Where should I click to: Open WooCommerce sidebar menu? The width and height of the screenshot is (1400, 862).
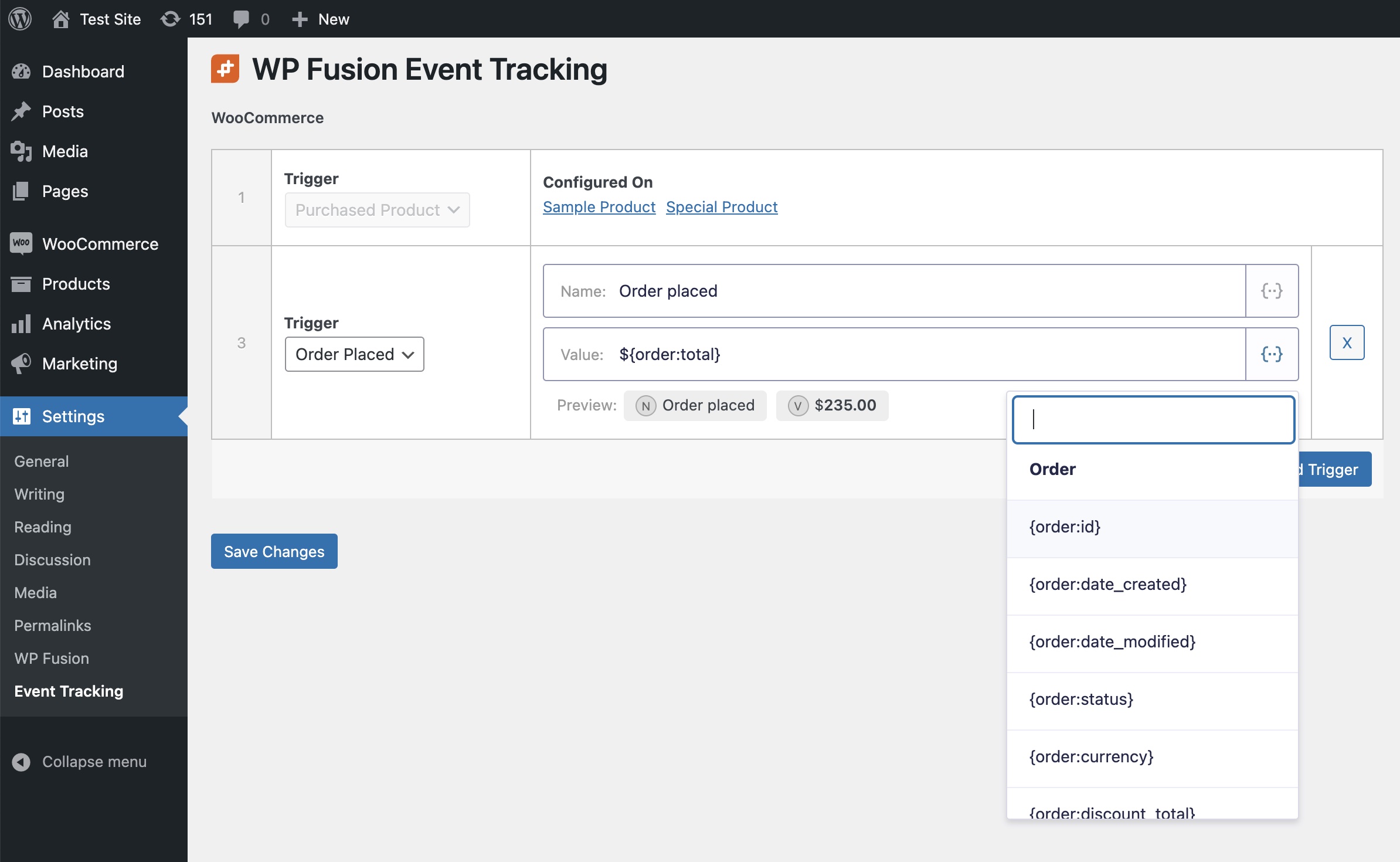coord(100,244)
